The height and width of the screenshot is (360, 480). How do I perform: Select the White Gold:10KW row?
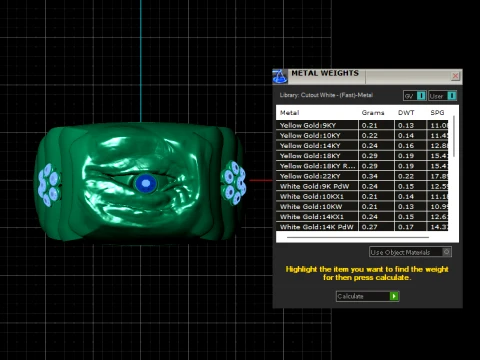(x=362, y=207)
